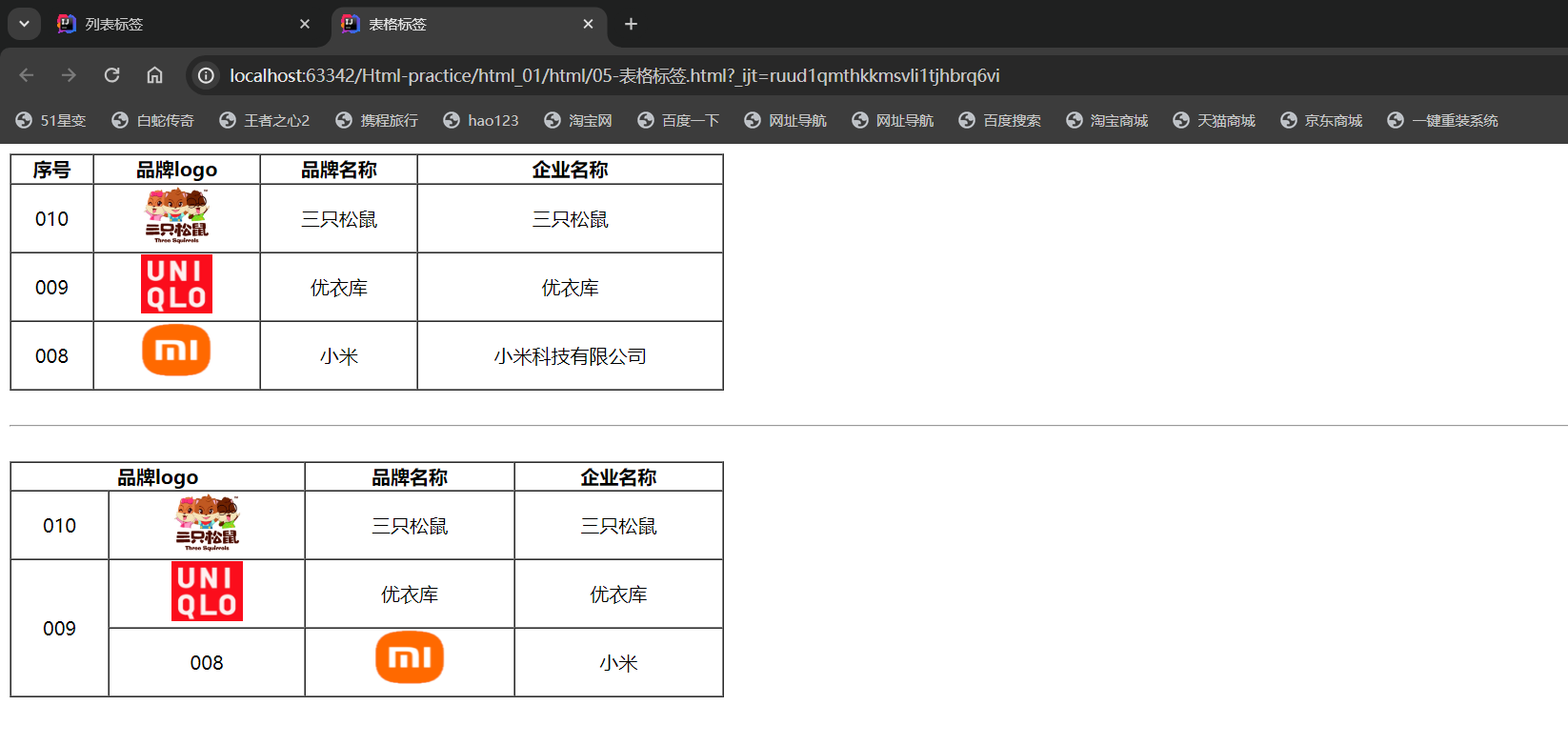
Task: Click the globe icon of 白蛇传奇 bookmark
Action: [120, 120]
